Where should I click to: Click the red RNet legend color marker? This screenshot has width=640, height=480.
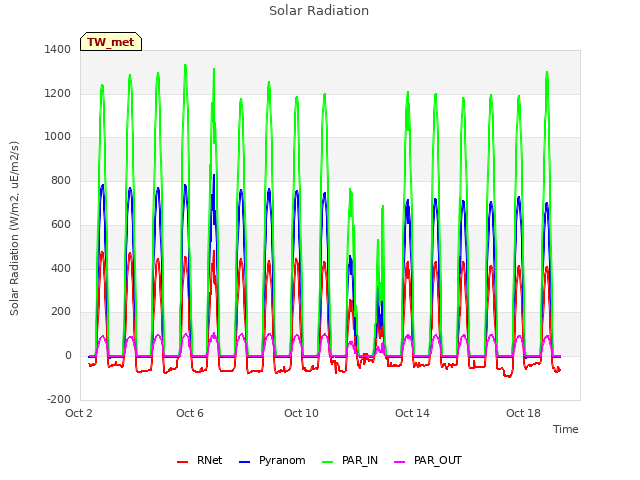[x=182, y=462]
